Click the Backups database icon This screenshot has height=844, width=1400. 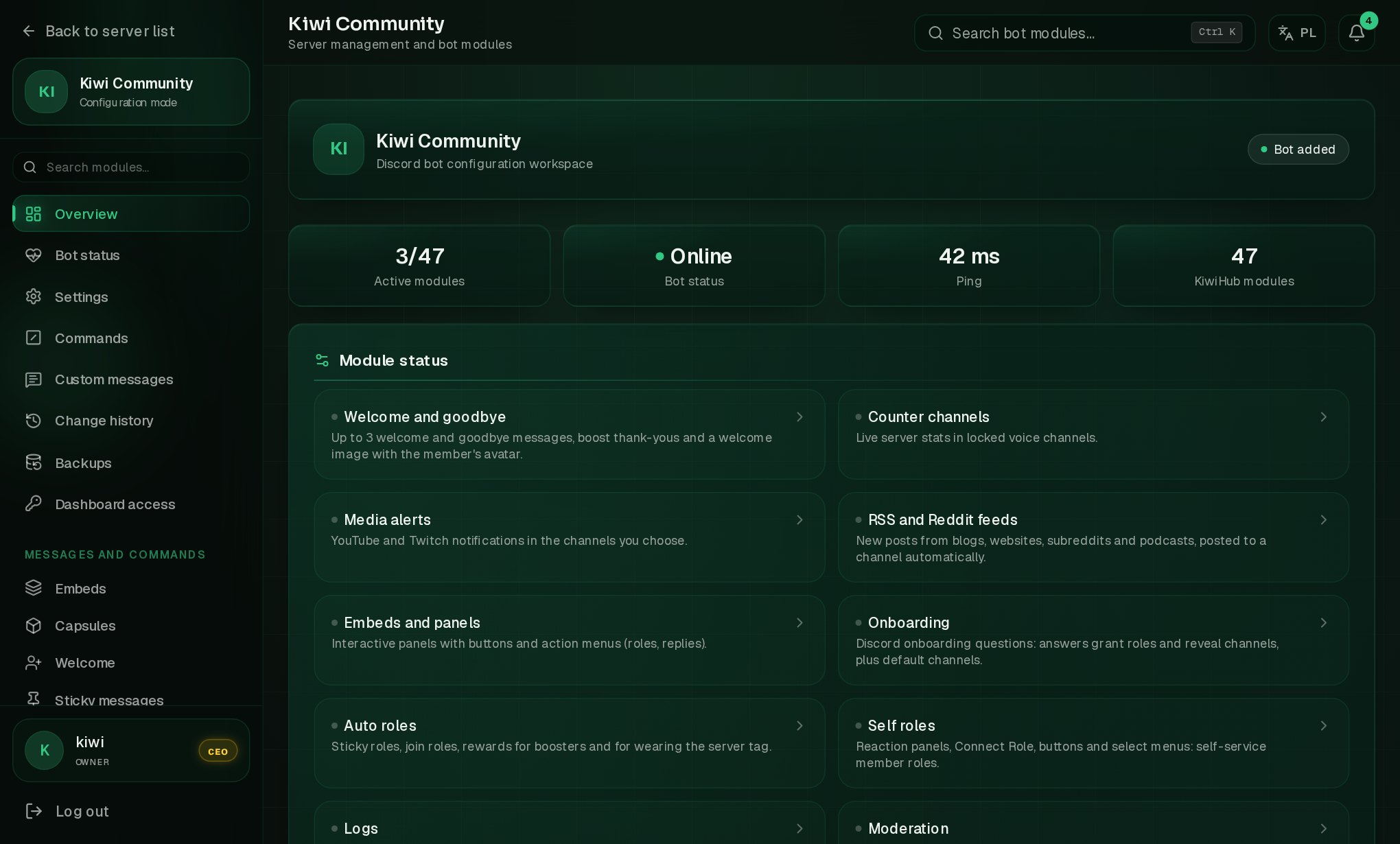[x=33, y=462]
